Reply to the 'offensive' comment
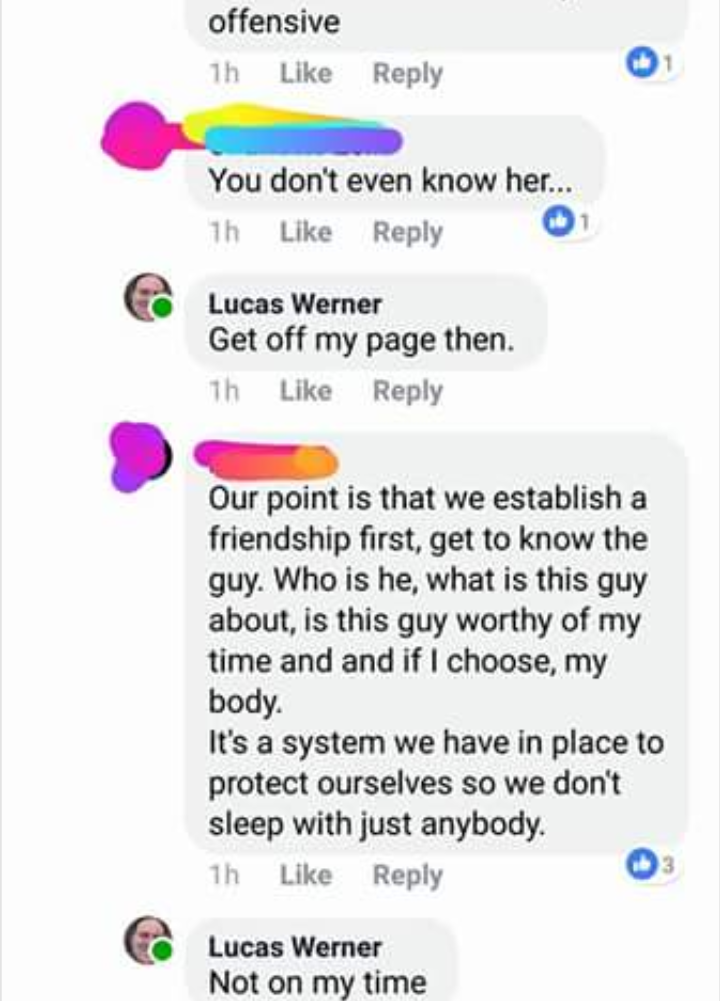720x1001 pixels. [408, 73]
